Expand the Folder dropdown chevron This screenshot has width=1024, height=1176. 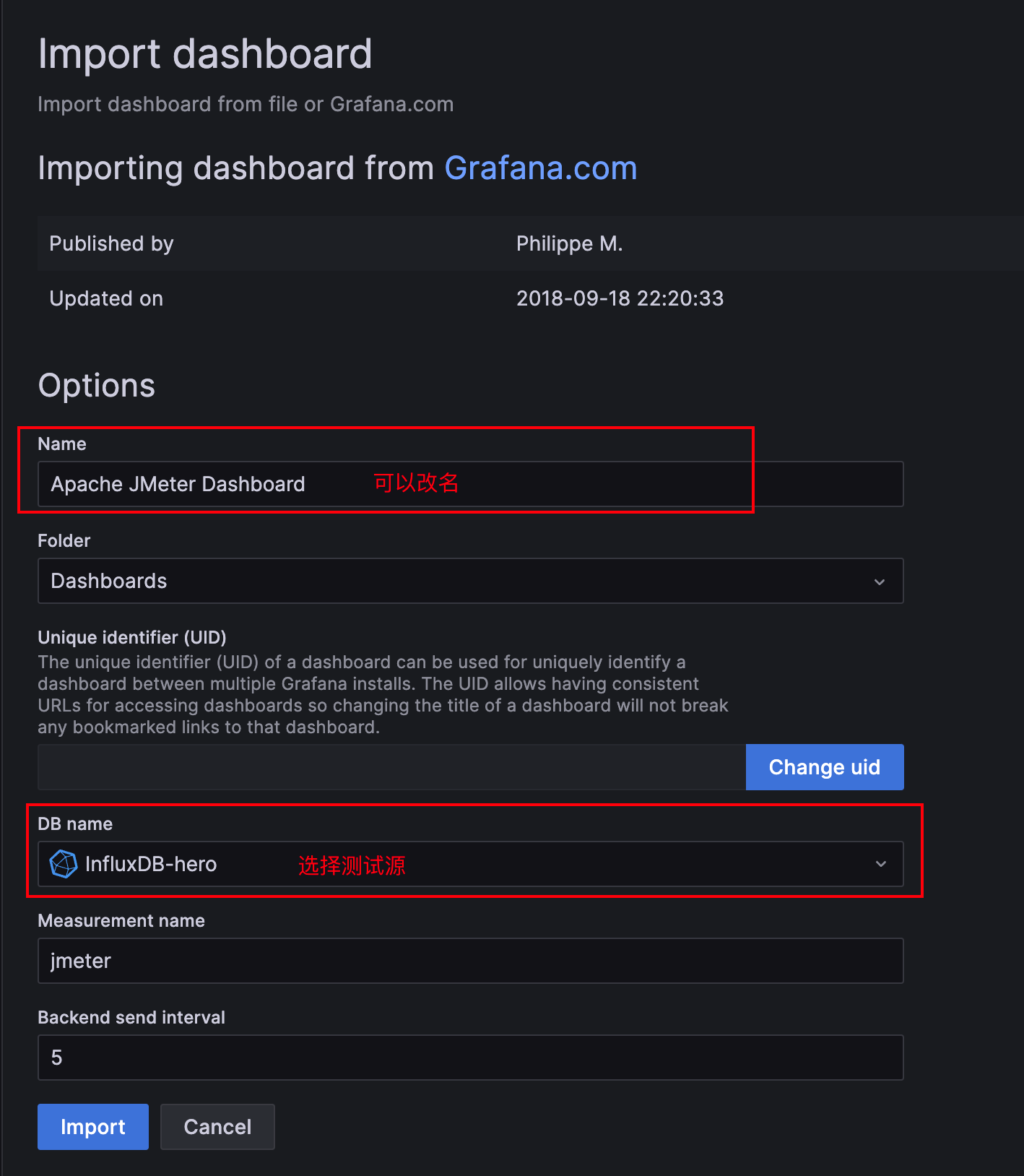point(880,581)
